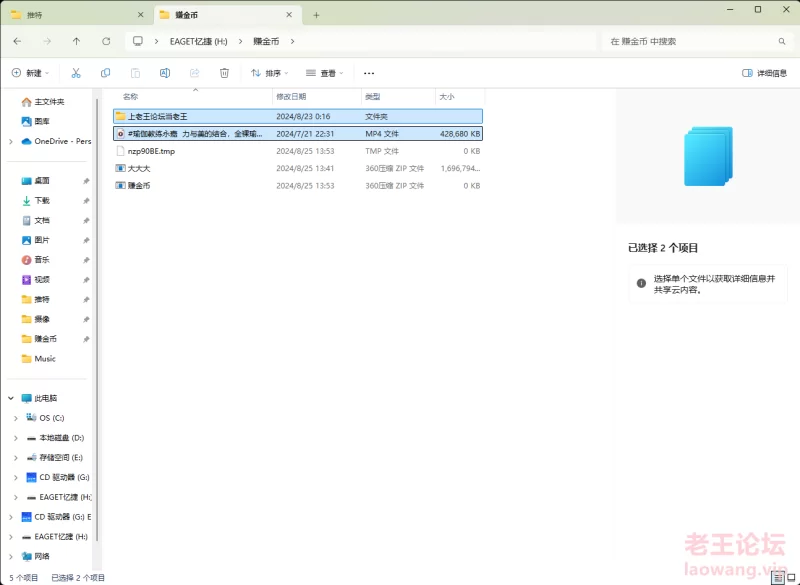Open a new tab with plus button
Image resolution: width=800 pixels, height=585 pixels.
point(316,15)
